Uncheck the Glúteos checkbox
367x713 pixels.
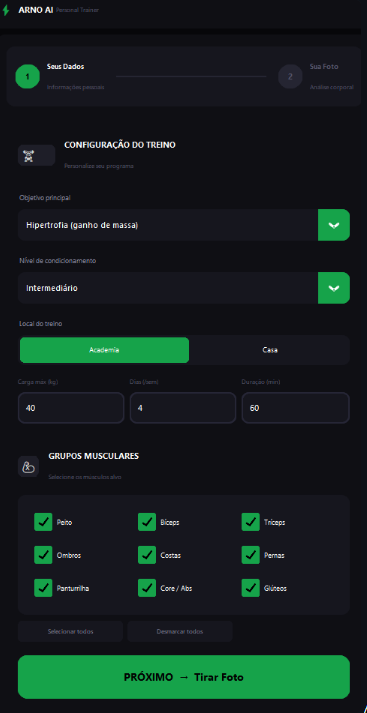point(251,588)
